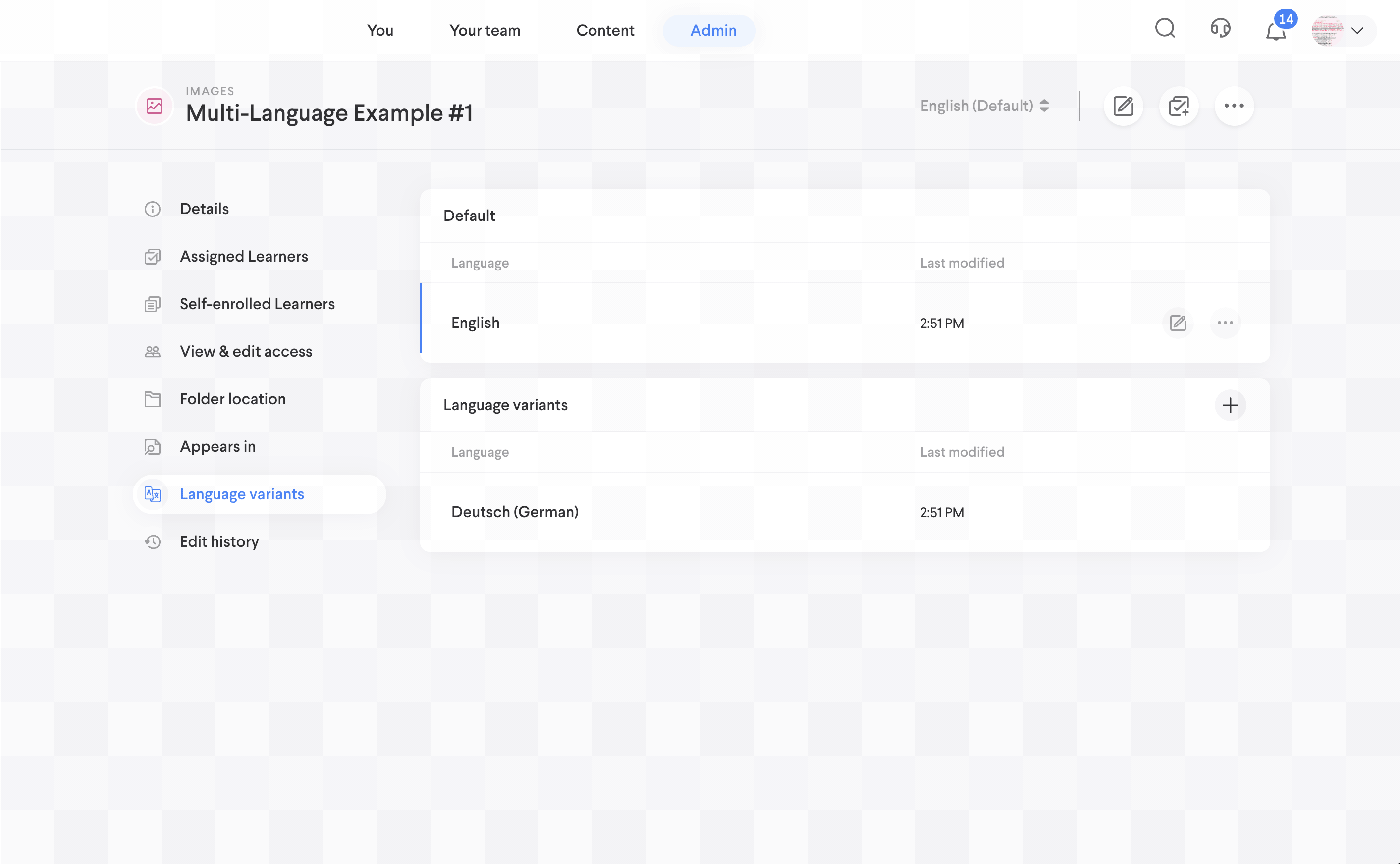
Task: Click the pink Images content type icon
Action: click(x=154, y=107)
